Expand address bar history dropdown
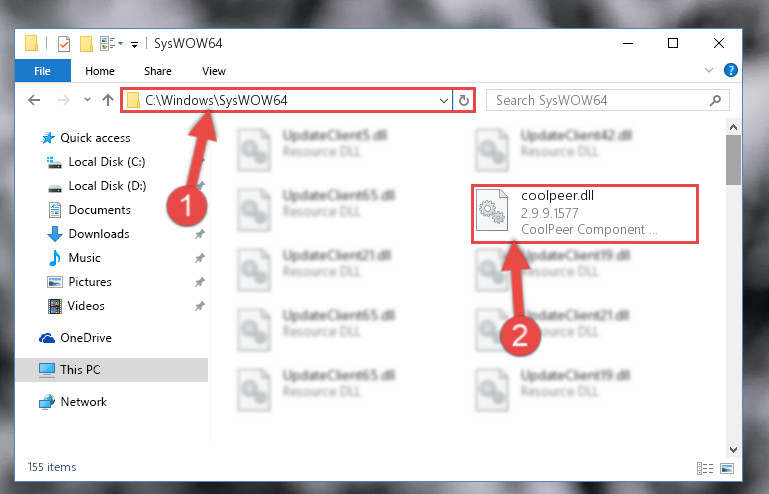The image size is (769, 494). pos(443,101)
